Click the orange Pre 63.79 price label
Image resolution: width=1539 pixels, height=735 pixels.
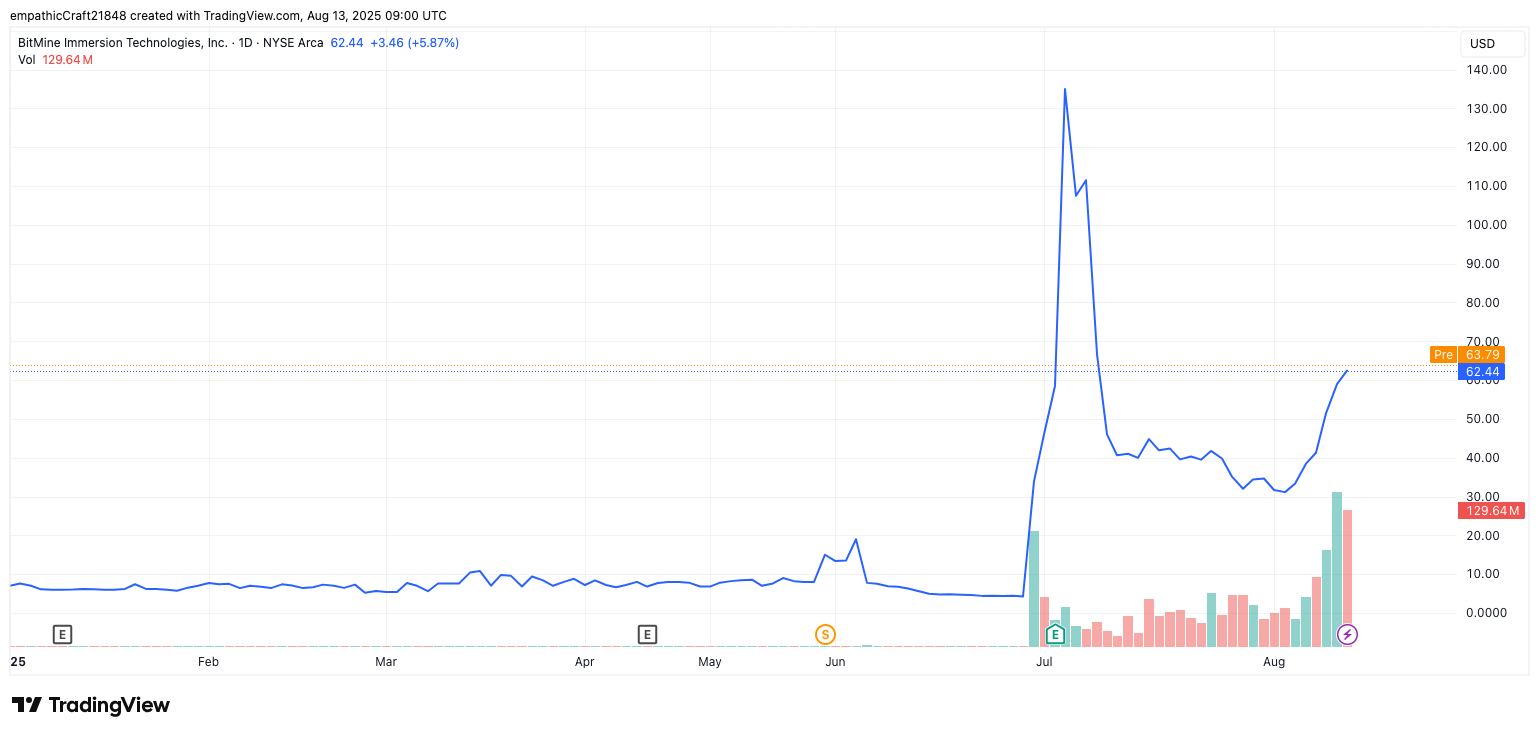[x=1467, y=354]
